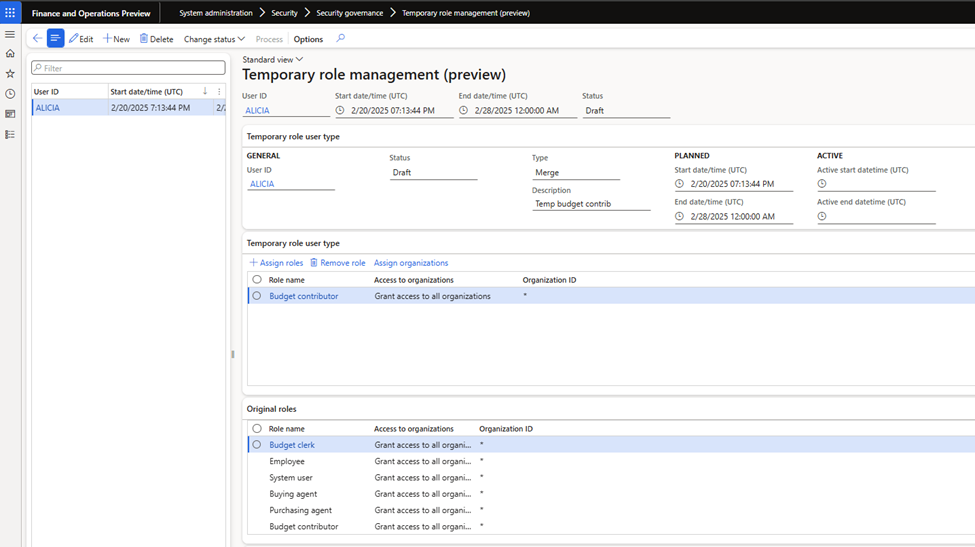Open the Change status dropdown
The image size is (975, 547).
214,39
